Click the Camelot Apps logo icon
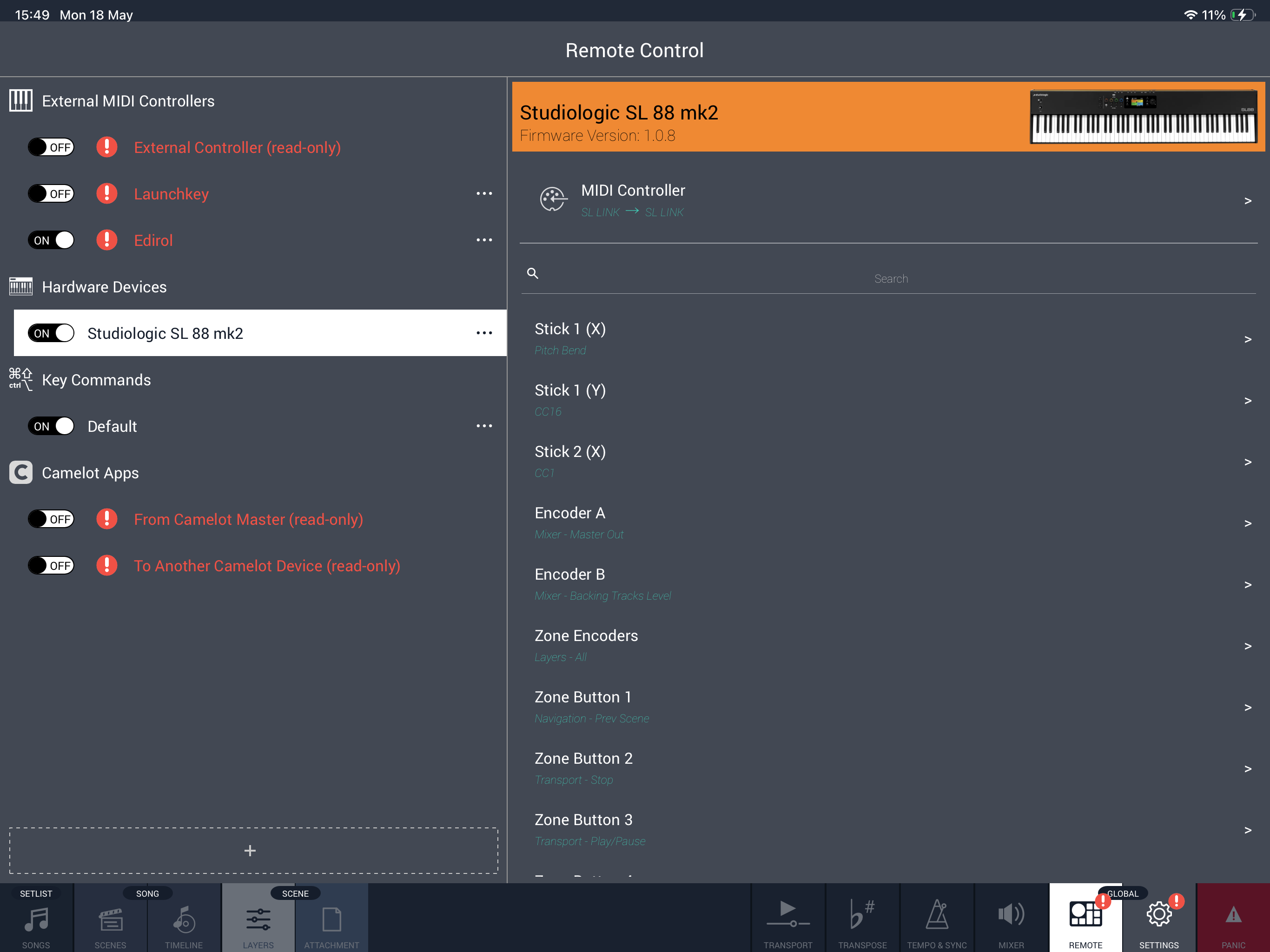This screenshot has width=1270, height=952. [x=21, y=473]
